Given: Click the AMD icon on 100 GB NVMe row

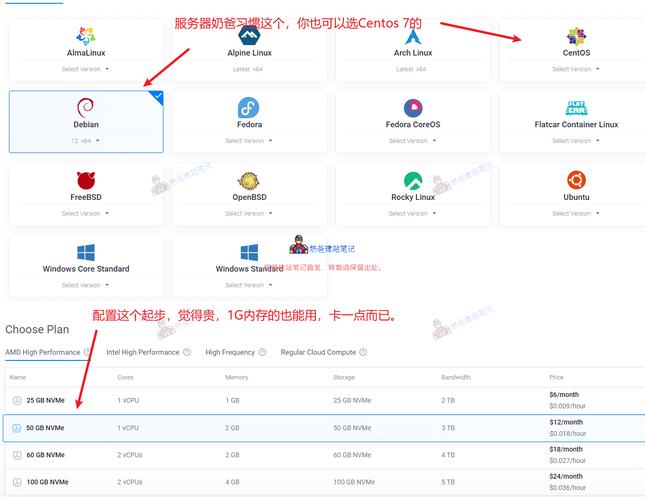Looking at the screenshot, I should click(x=17, y=482).
